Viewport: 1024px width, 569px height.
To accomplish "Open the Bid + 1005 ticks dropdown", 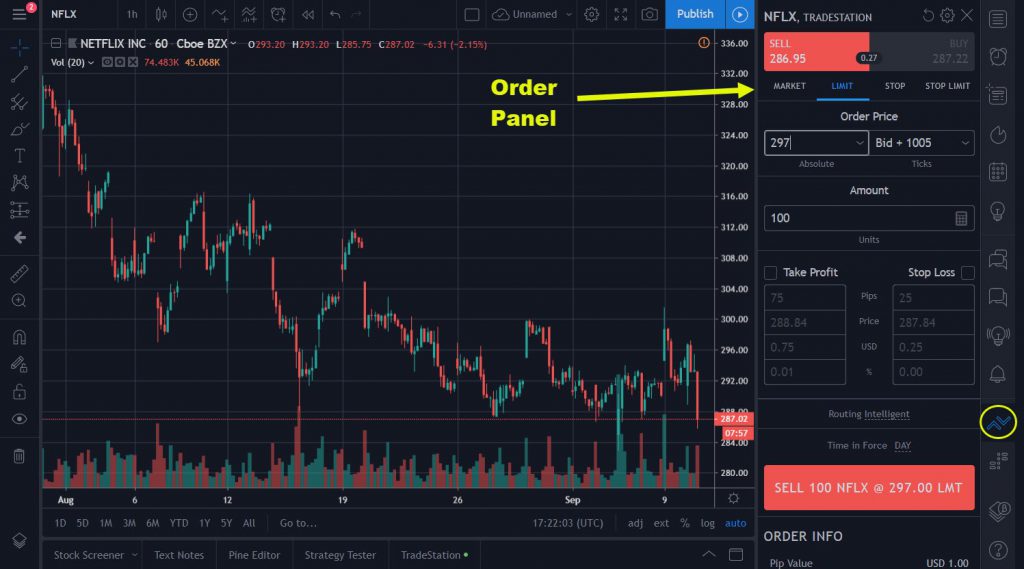I will (x=922, y=143).
